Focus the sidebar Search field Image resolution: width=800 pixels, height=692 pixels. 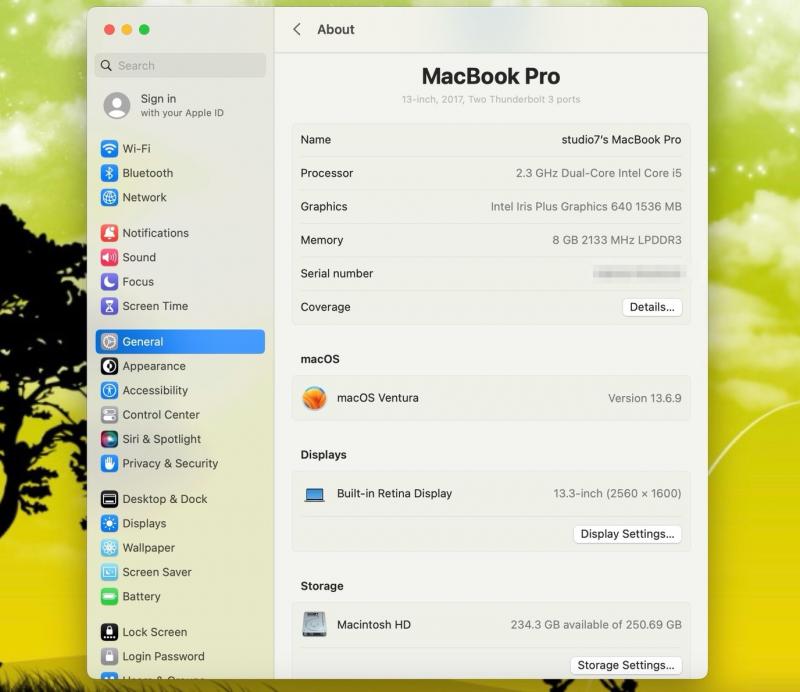[x=180, y=65]
